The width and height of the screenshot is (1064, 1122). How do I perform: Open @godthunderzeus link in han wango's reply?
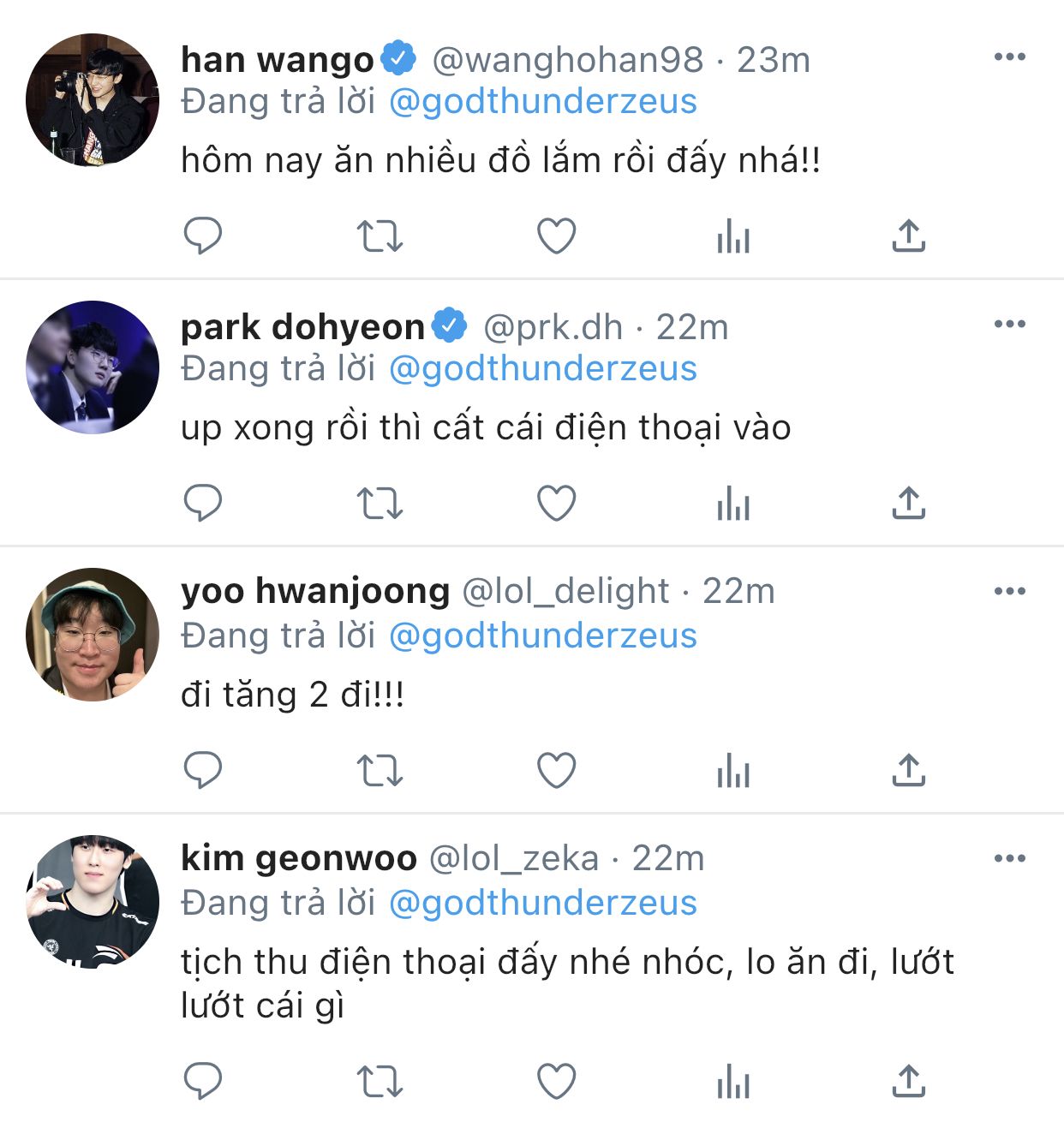543,102
